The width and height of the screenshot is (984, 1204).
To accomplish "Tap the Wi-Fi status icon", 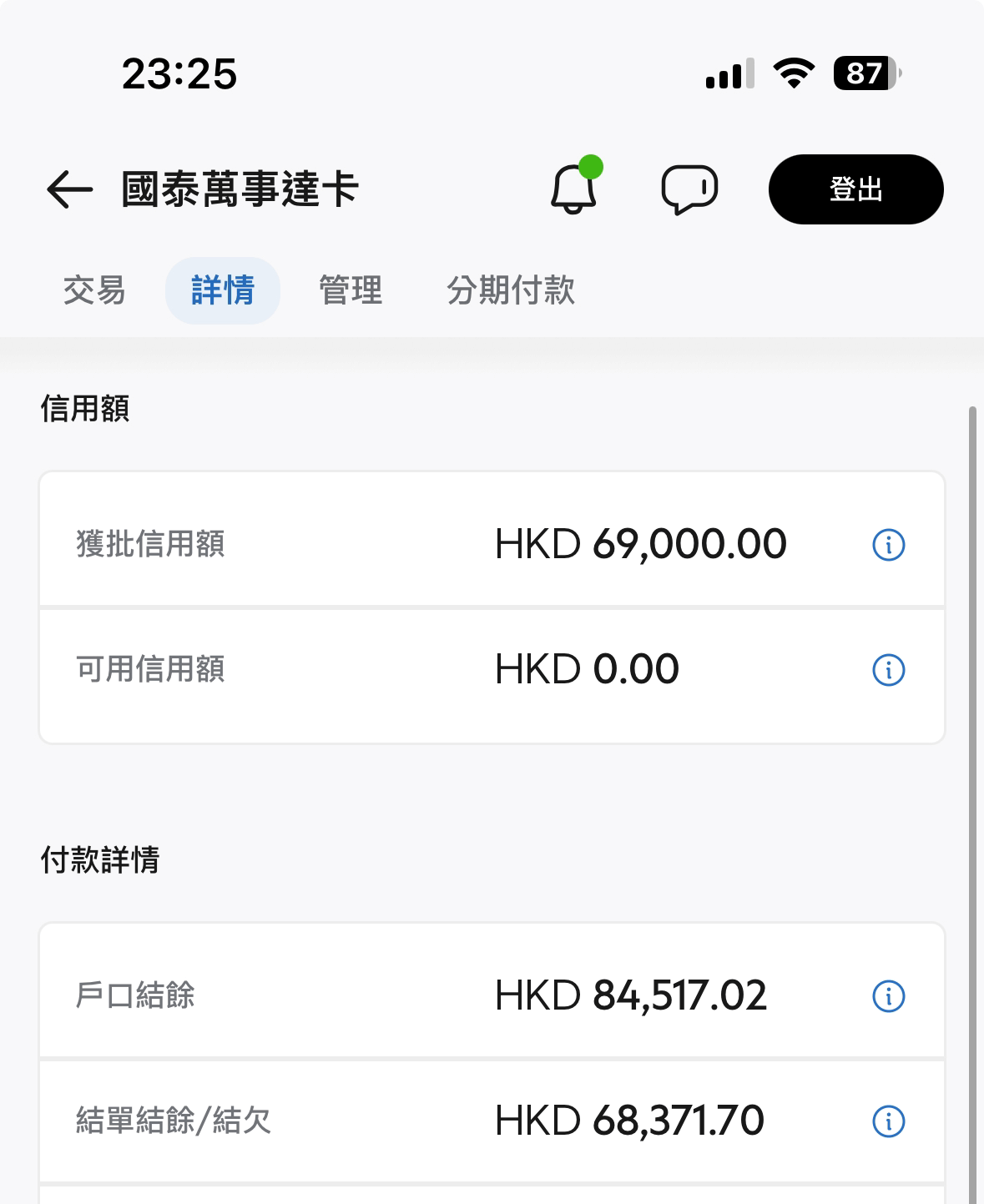I will click(x=794, y=73).
